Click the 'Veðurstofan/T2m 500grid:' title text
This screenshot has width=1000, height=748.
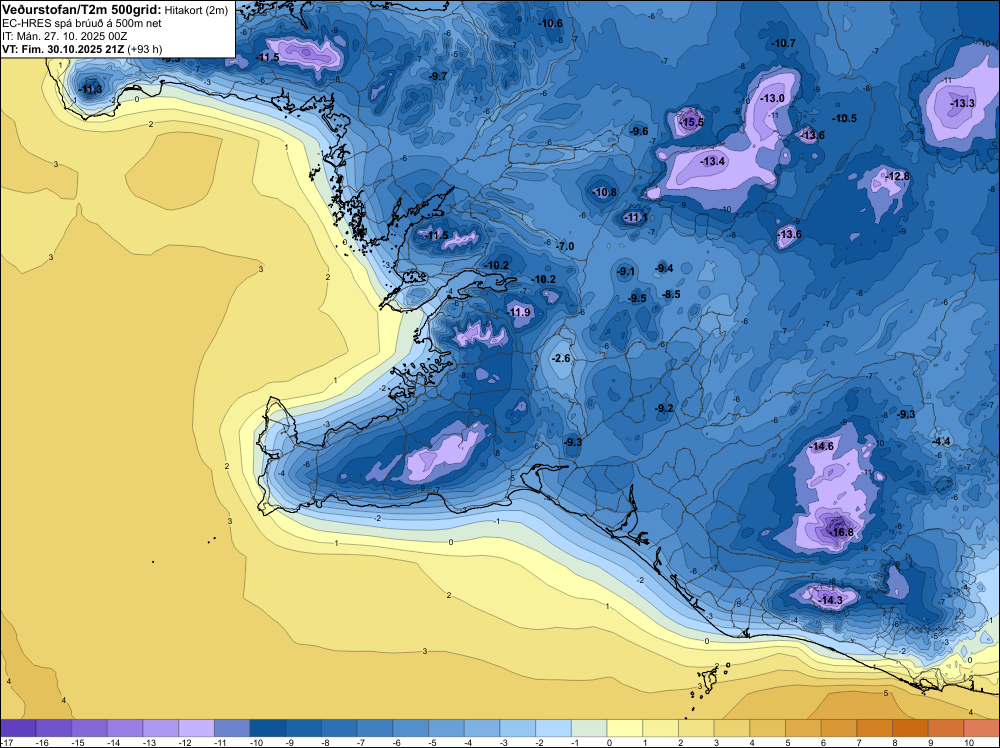tap(82, 10)
